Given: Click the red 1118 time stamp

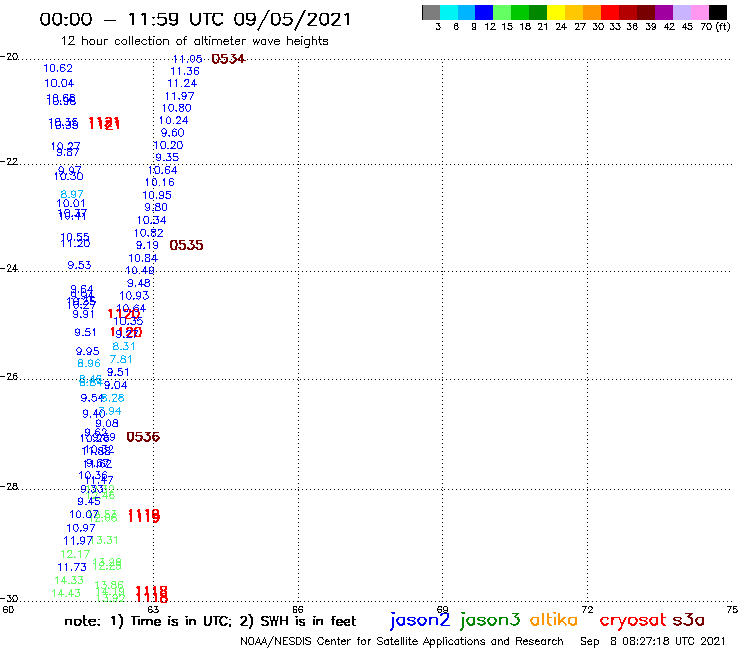Looking at the screenshot, I should pos(151,594).
